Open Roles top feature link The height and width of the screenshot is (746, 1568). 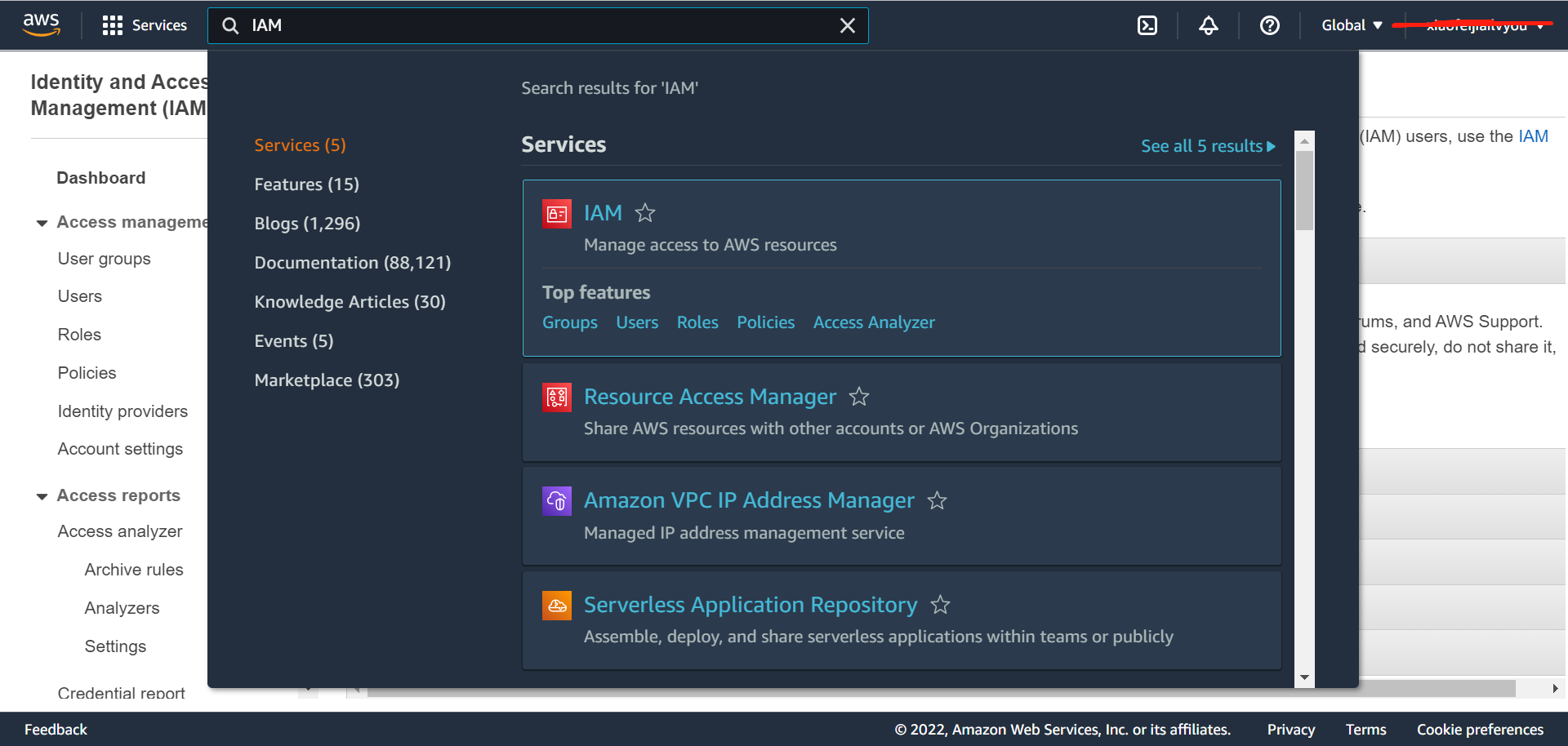click(697, 322)
